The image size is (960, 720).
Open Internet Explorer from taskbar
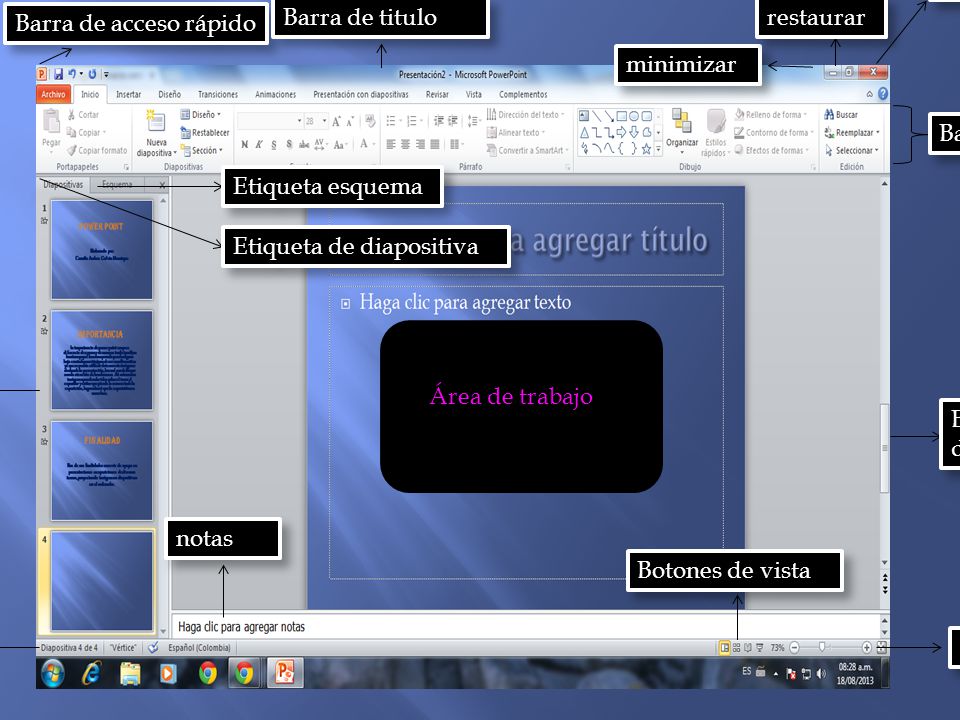[91, 673]
